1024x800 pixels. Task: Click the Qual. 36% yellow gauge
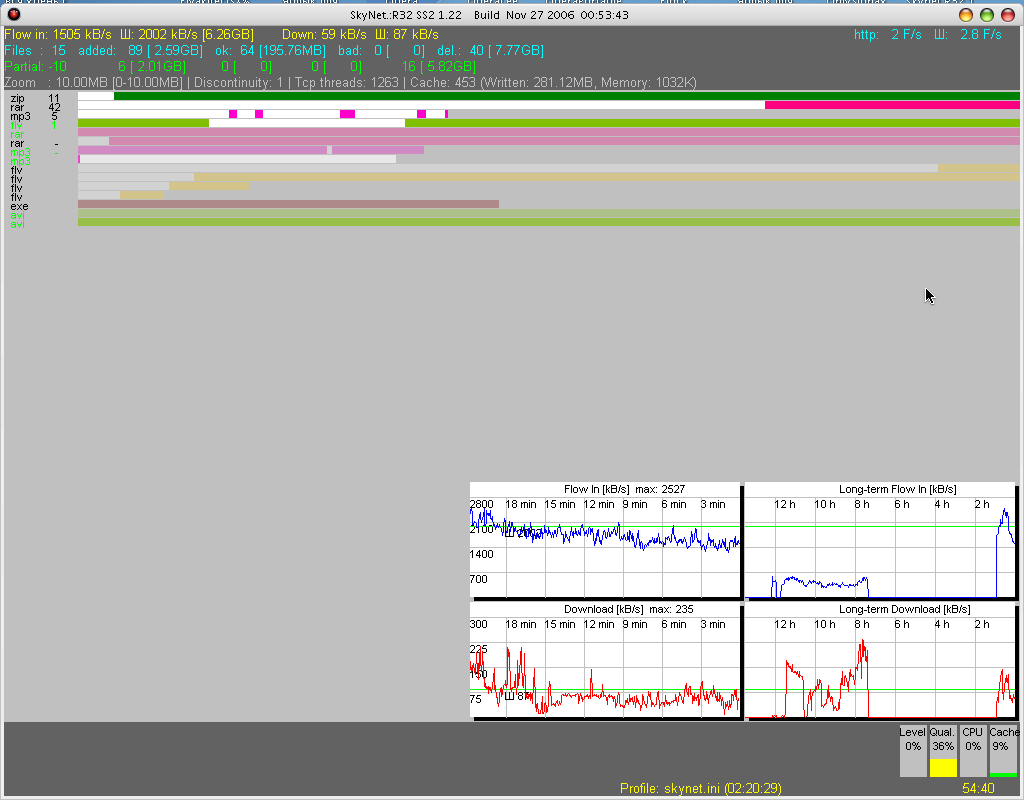pyautogui.click(x=942, y=751)
